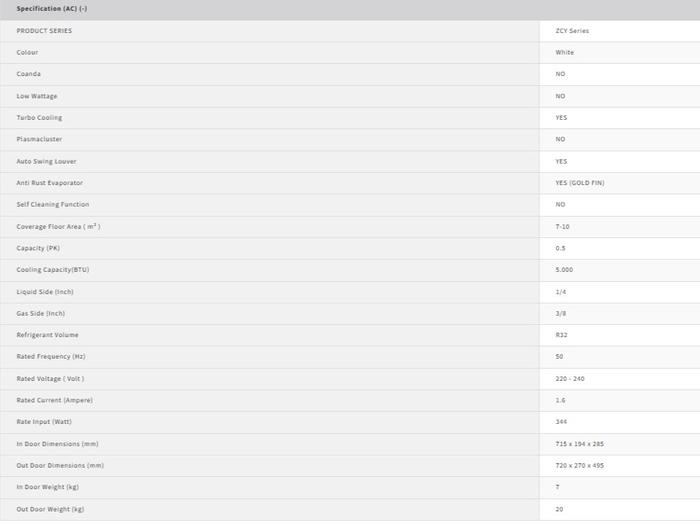Click the YES (GOLD FIN) value
The image size is (700, 525).
coord(580,183)
